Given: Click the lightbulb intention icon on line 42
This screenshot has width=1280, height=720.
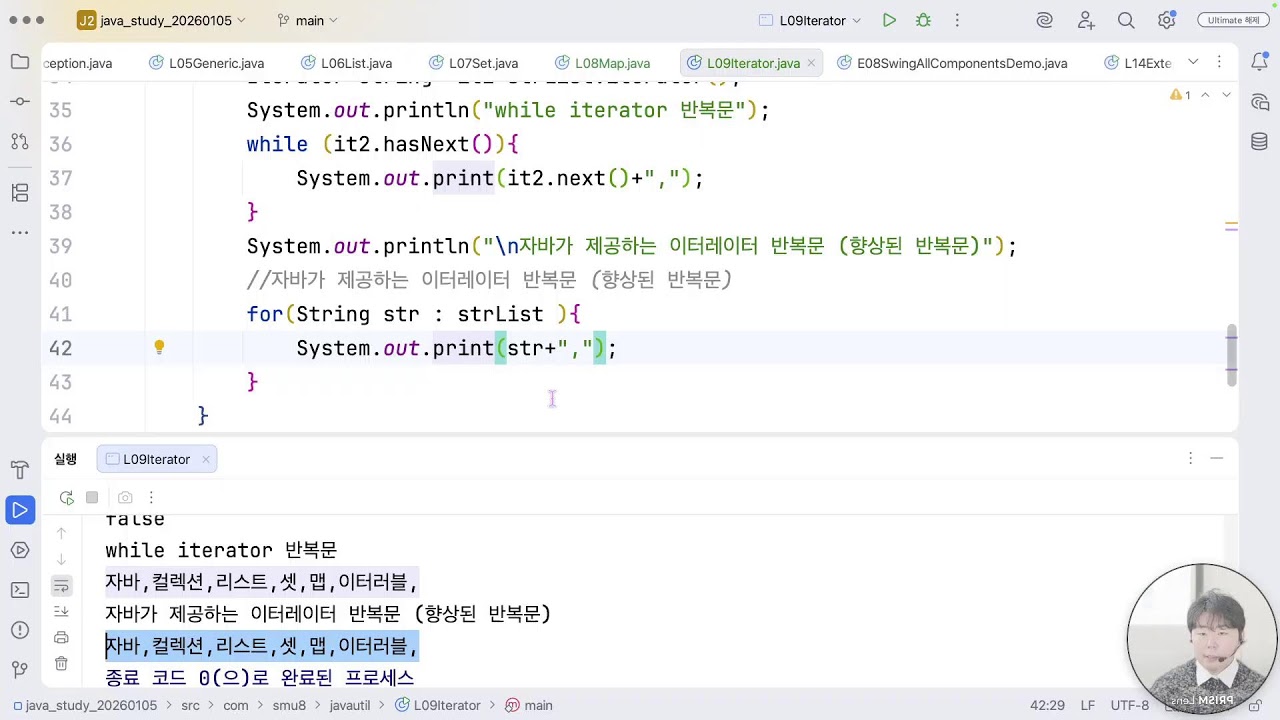Looking at the screenshot, I should [158, 347].
